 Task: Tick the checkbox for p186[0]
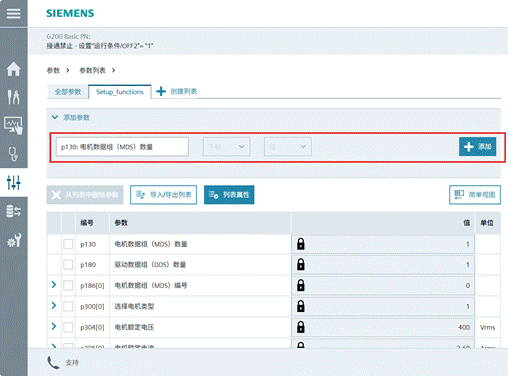68,285
